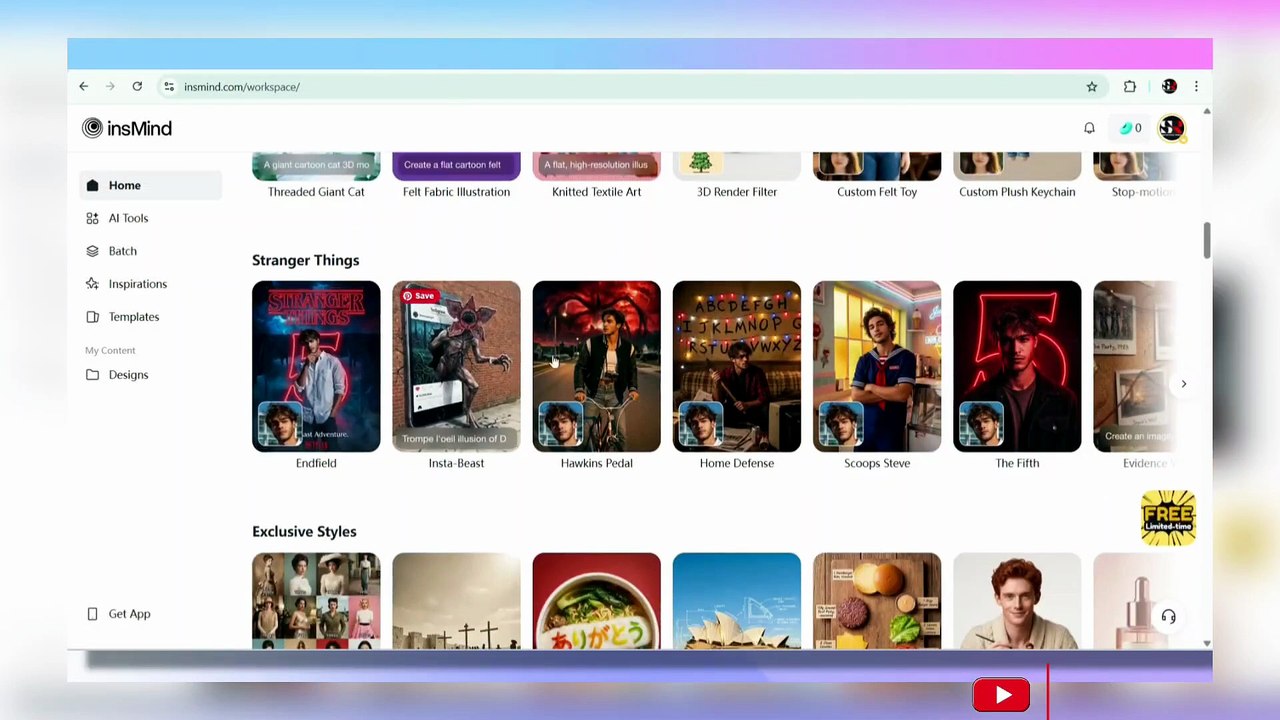Reload the insMind workspace page
This screenshot has width=1280, height=720.
(137, 87)
